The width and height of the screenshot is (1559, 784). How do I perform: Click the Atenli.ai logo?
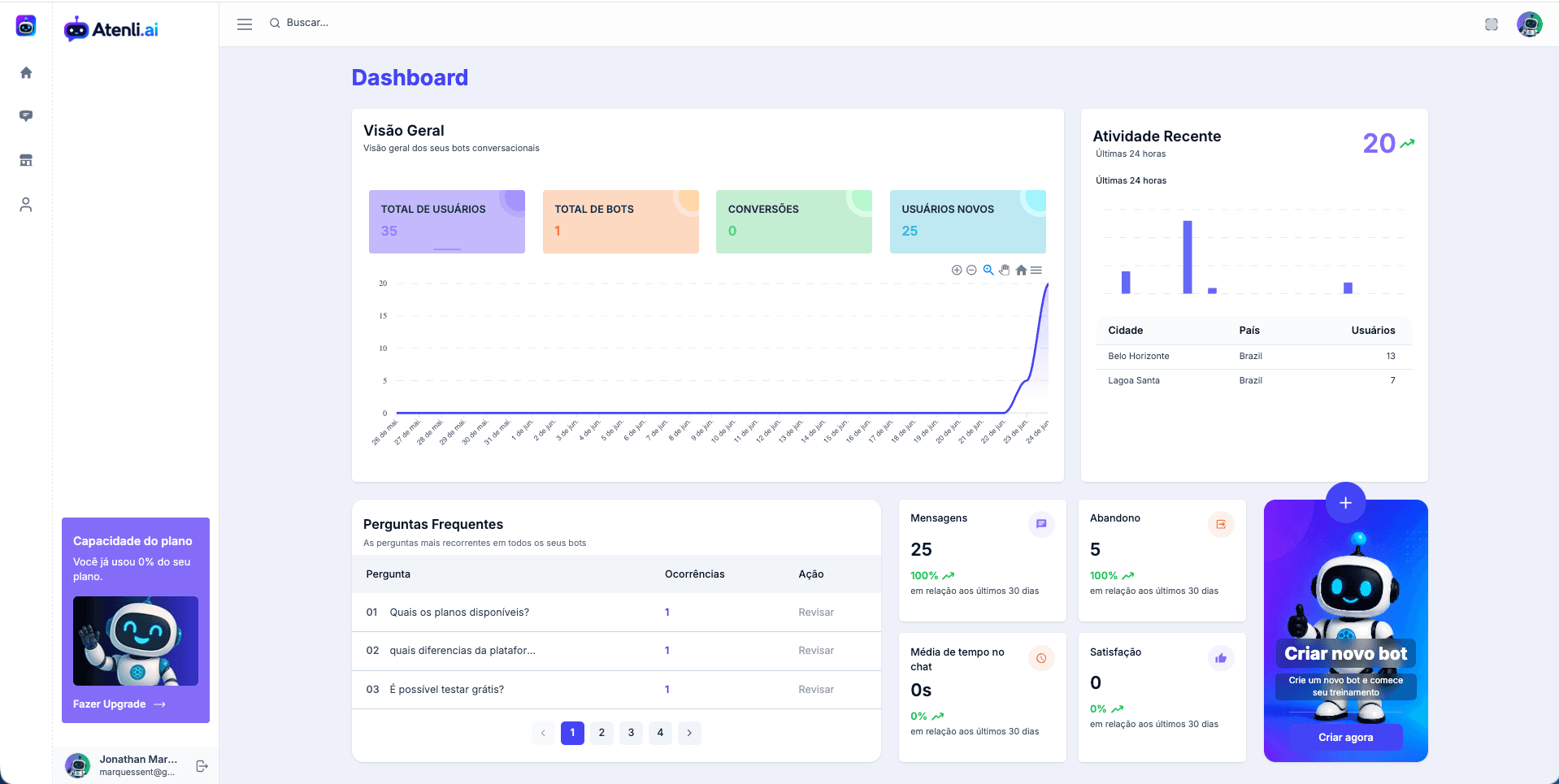(111, 29)
